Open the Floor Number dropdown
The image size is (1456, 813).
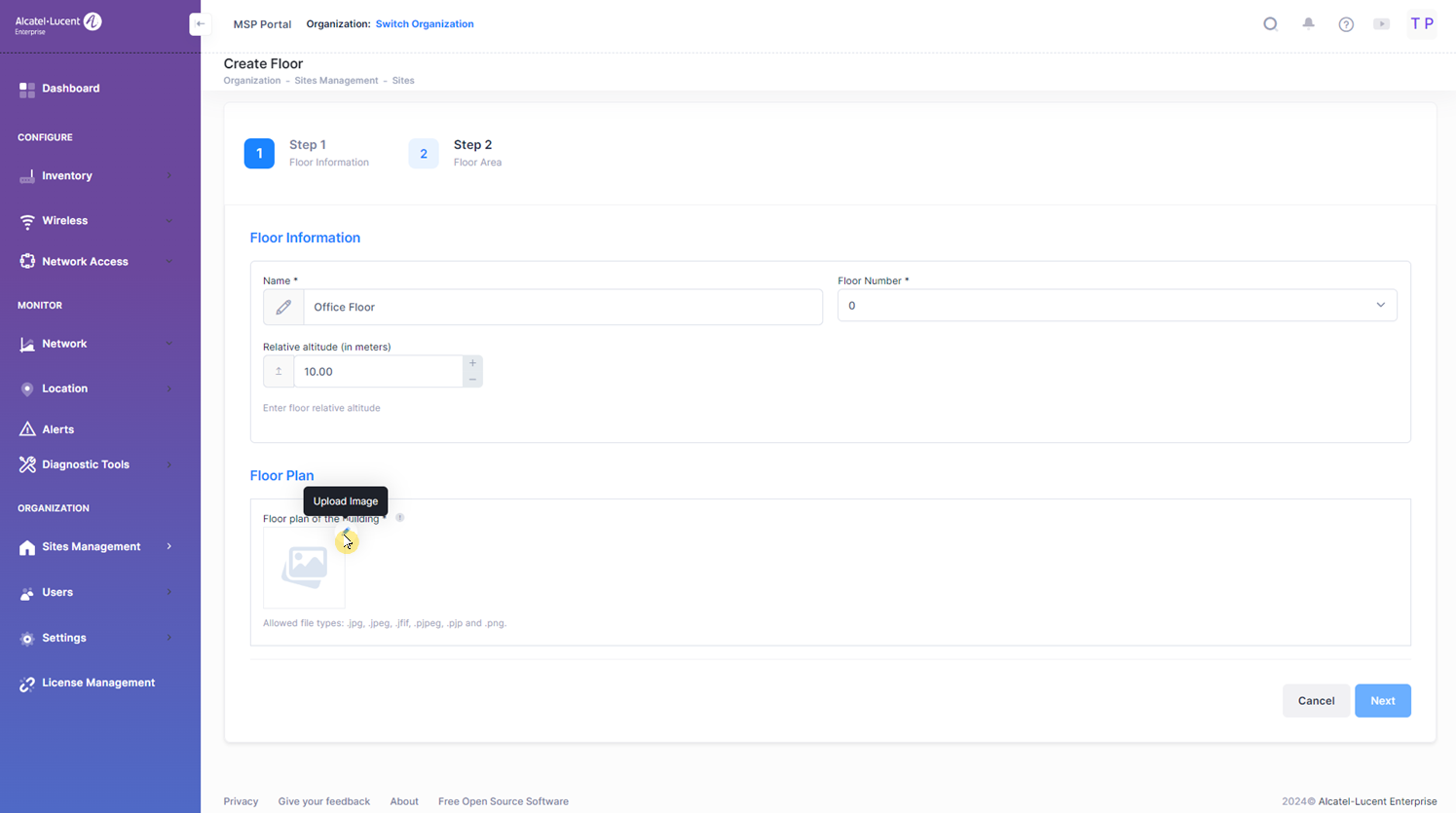(1116, 306)
